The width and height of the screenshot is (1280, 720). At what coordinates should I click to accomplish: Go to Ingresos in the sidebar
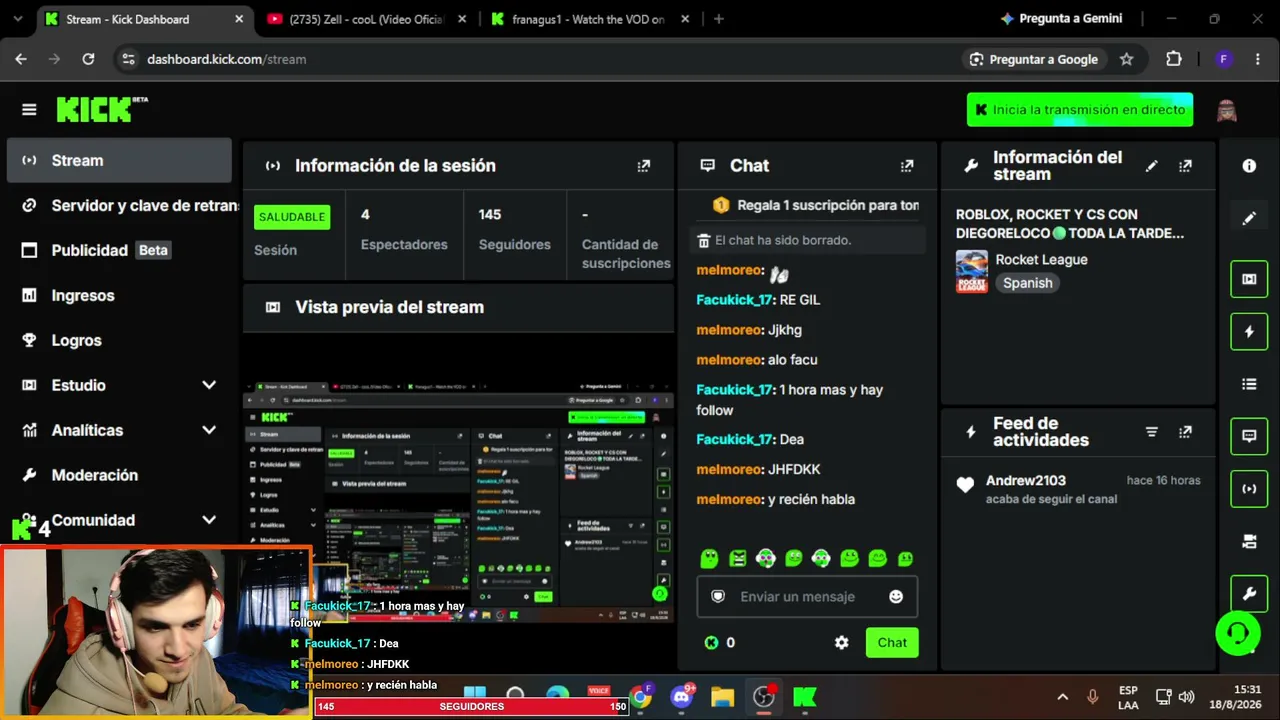coord(119,295)
